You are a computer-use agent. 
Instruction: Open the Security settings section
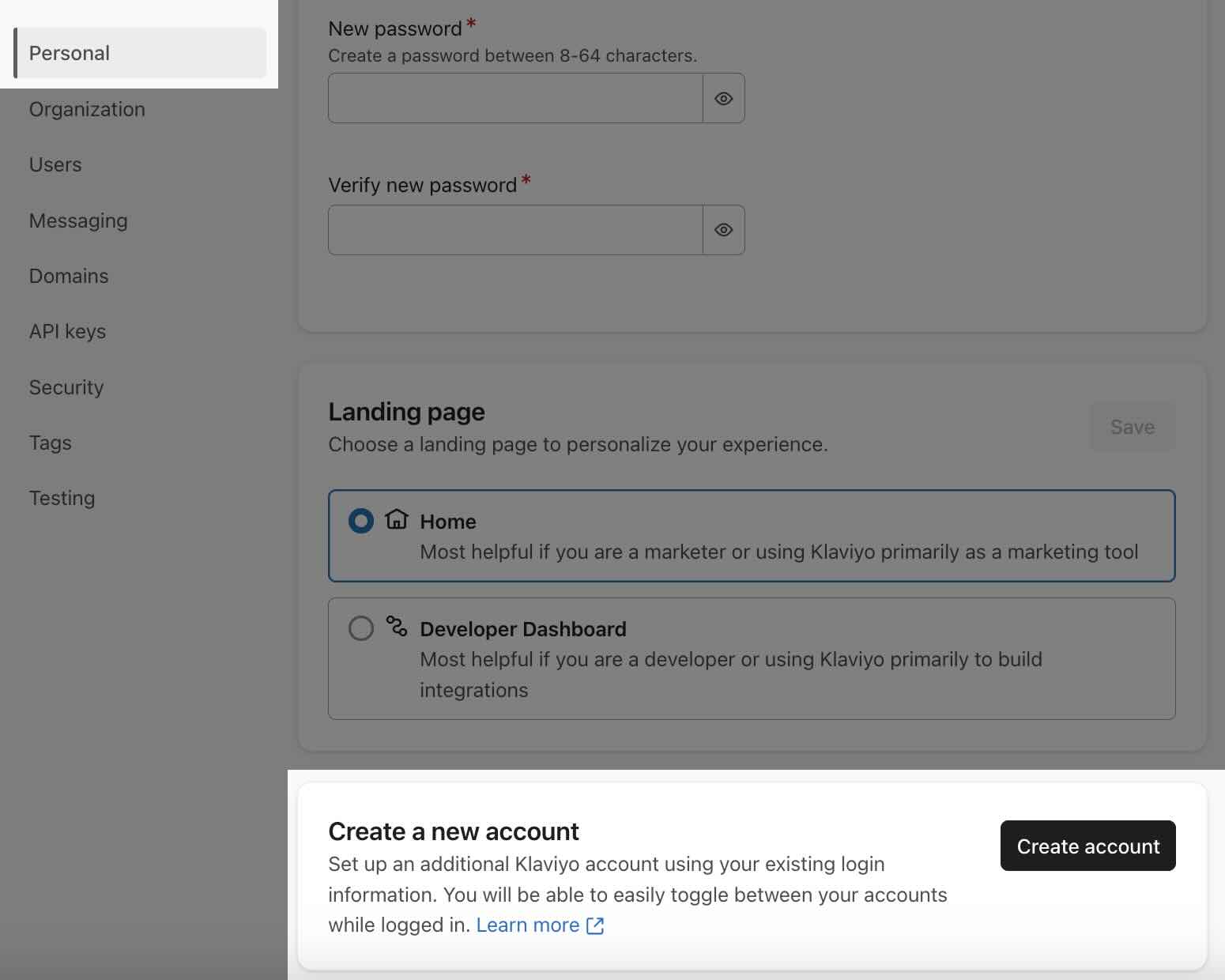tap(66, 387)
